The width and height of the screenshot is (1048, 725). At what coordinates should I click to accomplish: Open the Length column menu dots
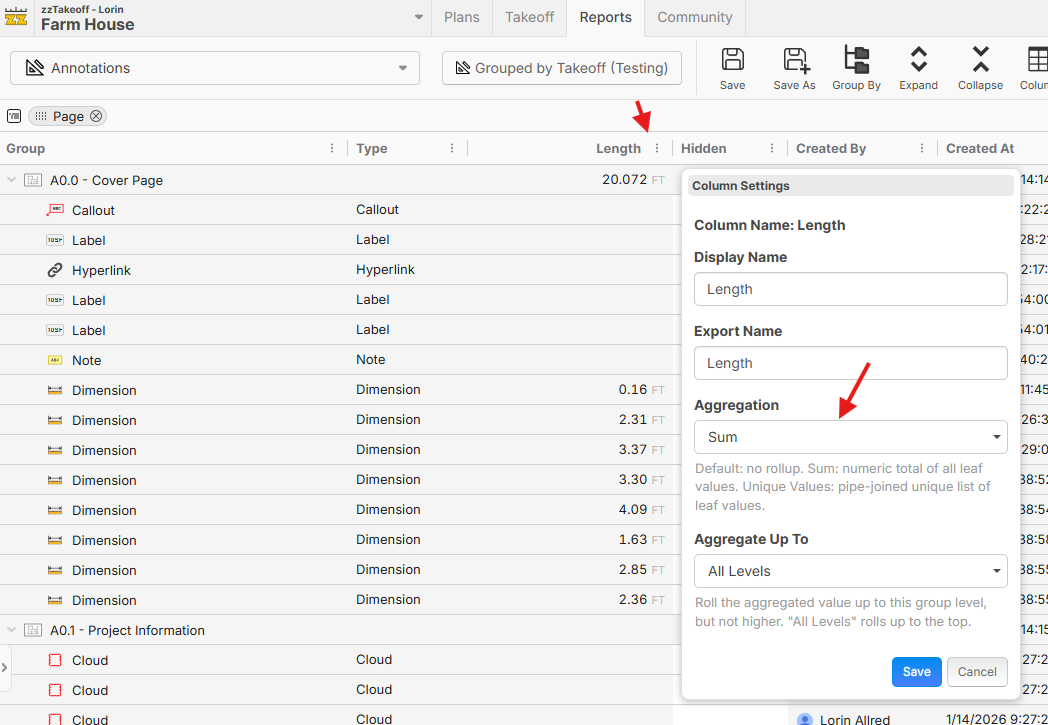pyautogui.click(x=657, y=148)
